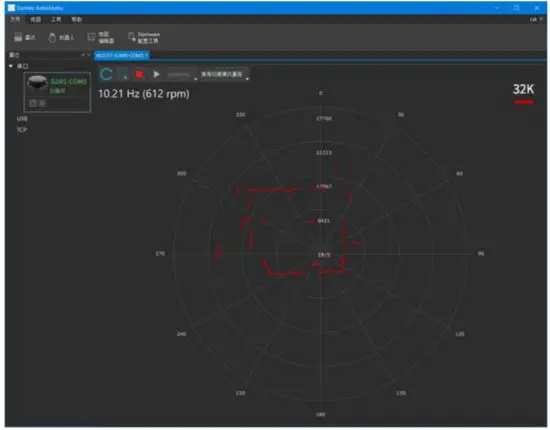Select the TCP tree item
The width and height of the screenshot is (550, 430).
22,130
